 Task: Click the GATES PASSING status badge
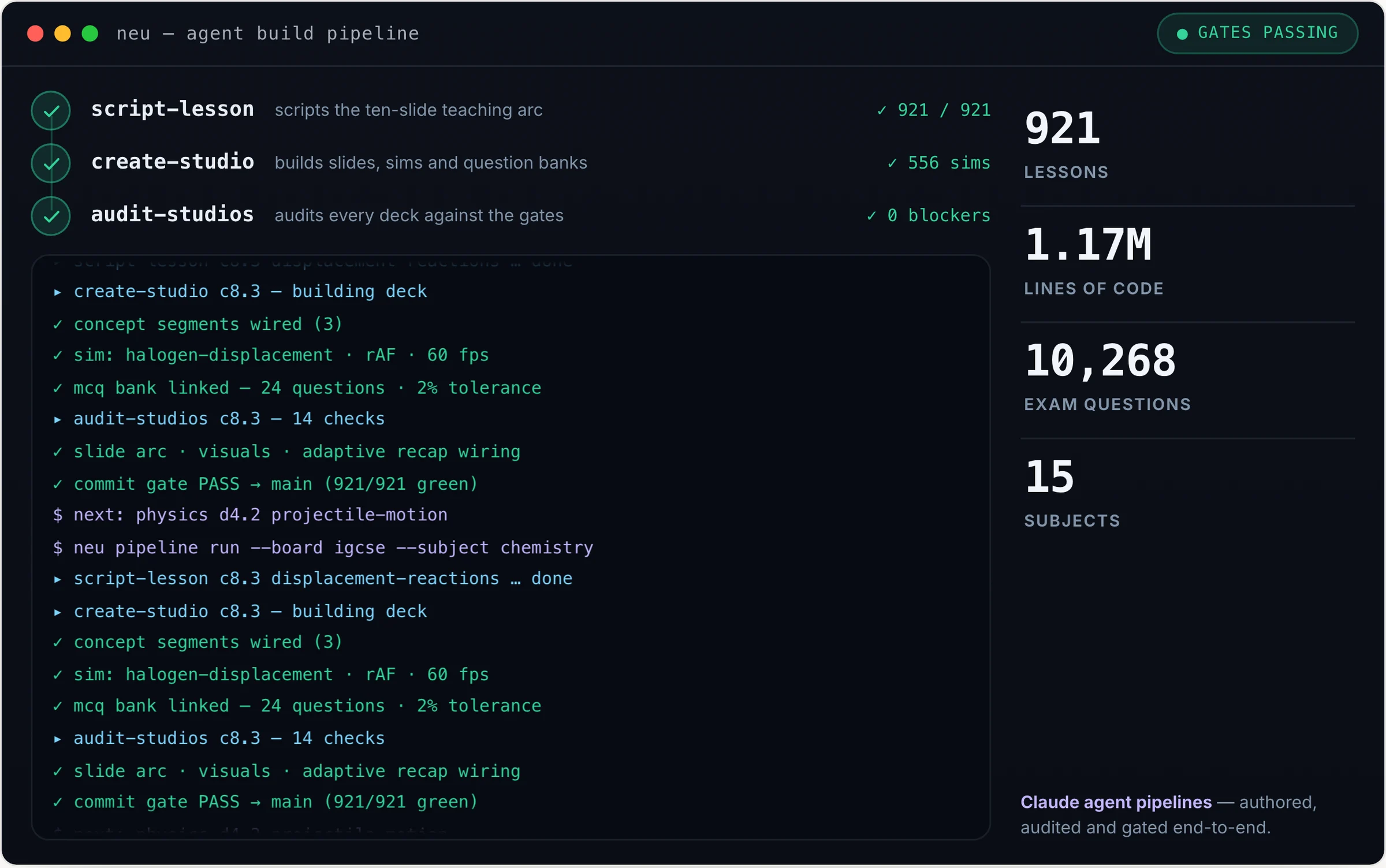click(x=1257, y=33)
